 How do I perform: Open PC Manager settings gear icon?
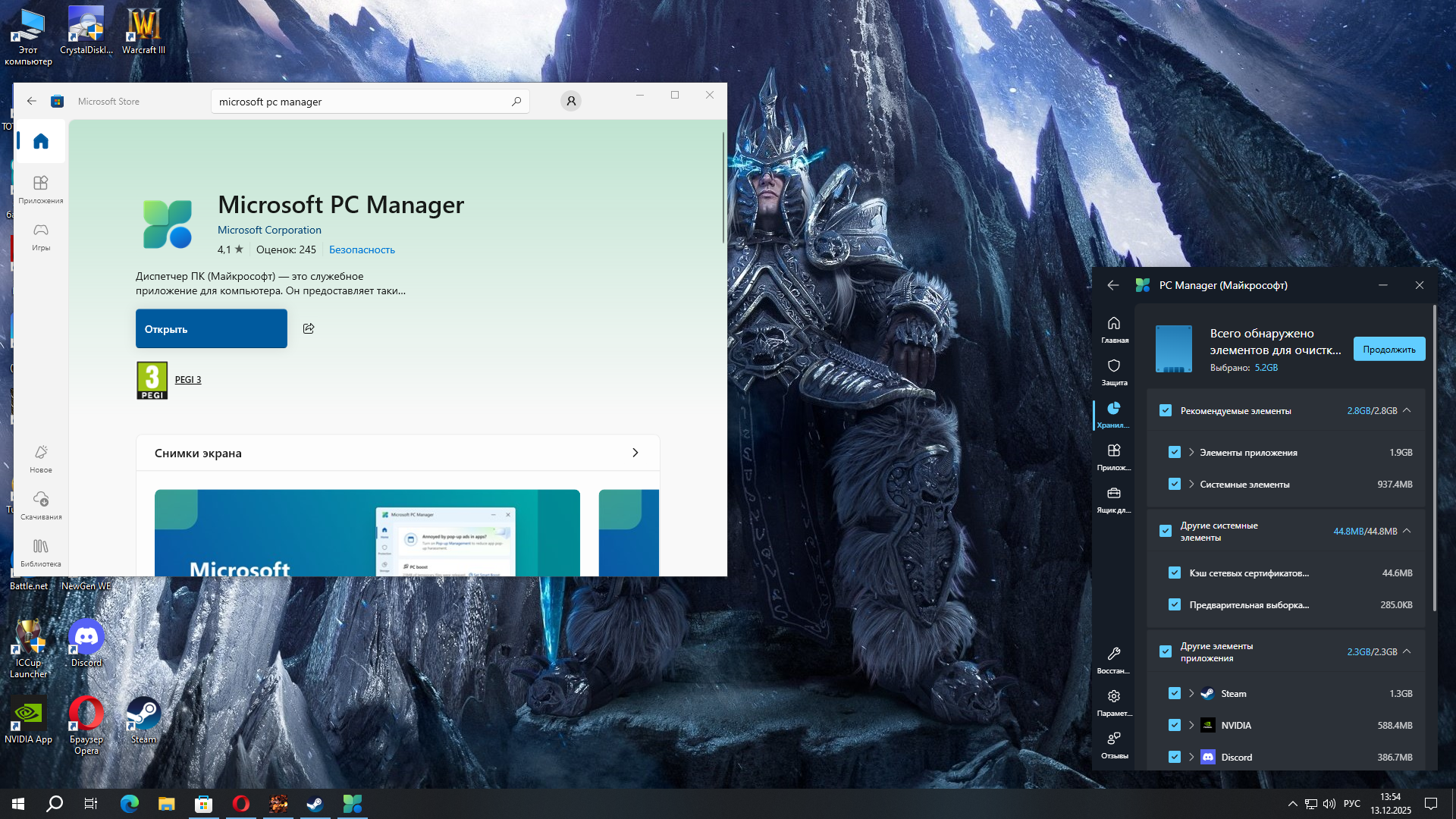tap(1113, 701)
